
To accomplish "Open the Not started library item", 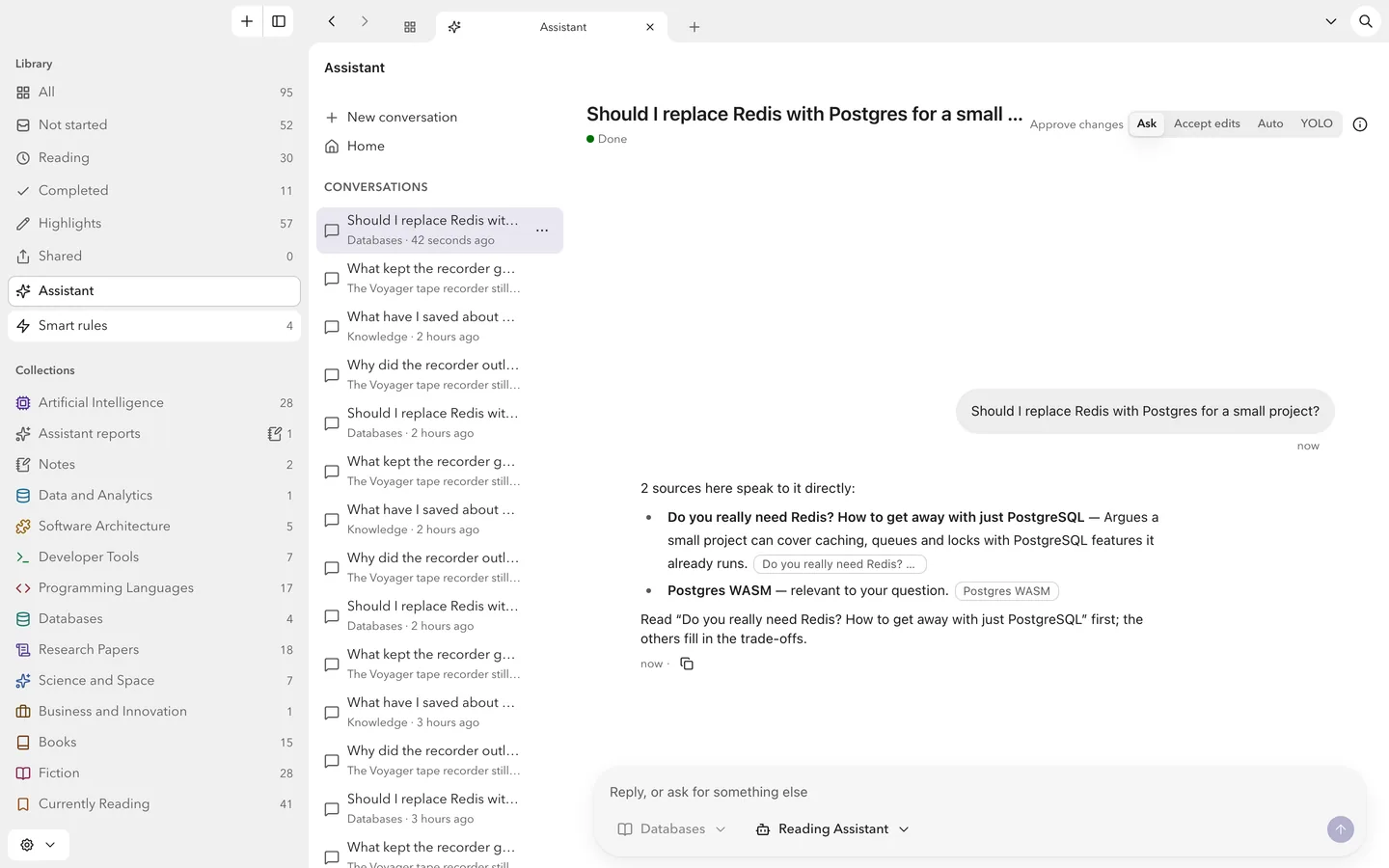I will click(x=154, y=125).
